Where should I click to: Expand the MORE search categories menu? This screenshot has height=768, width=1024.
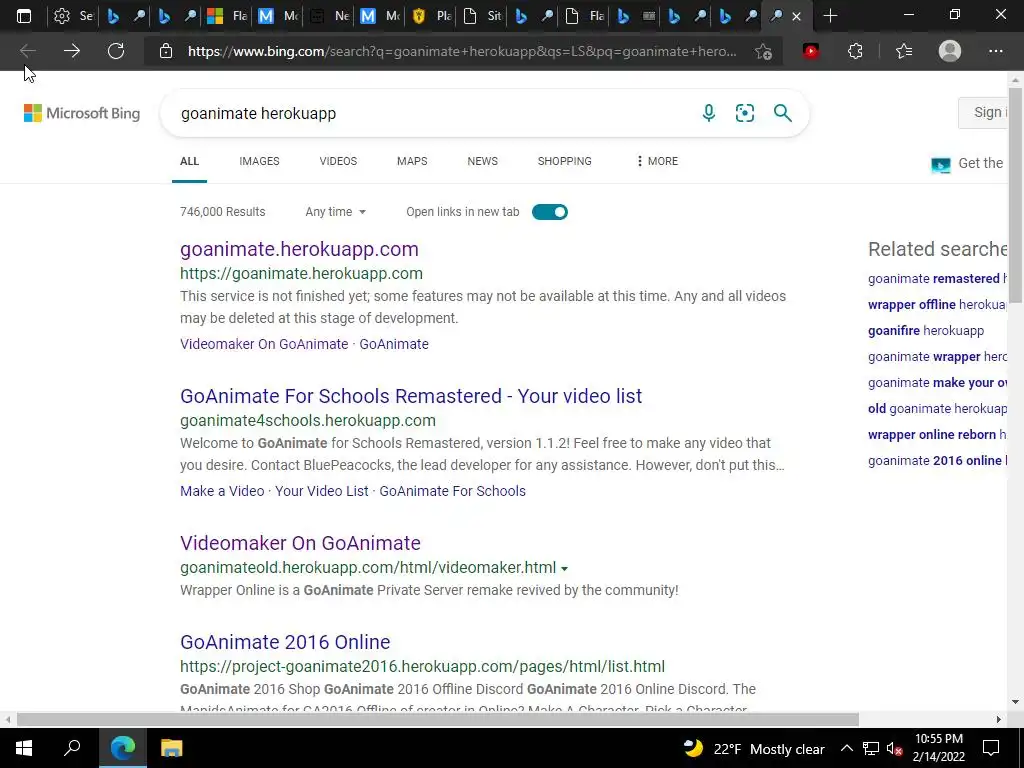point(657,161)
